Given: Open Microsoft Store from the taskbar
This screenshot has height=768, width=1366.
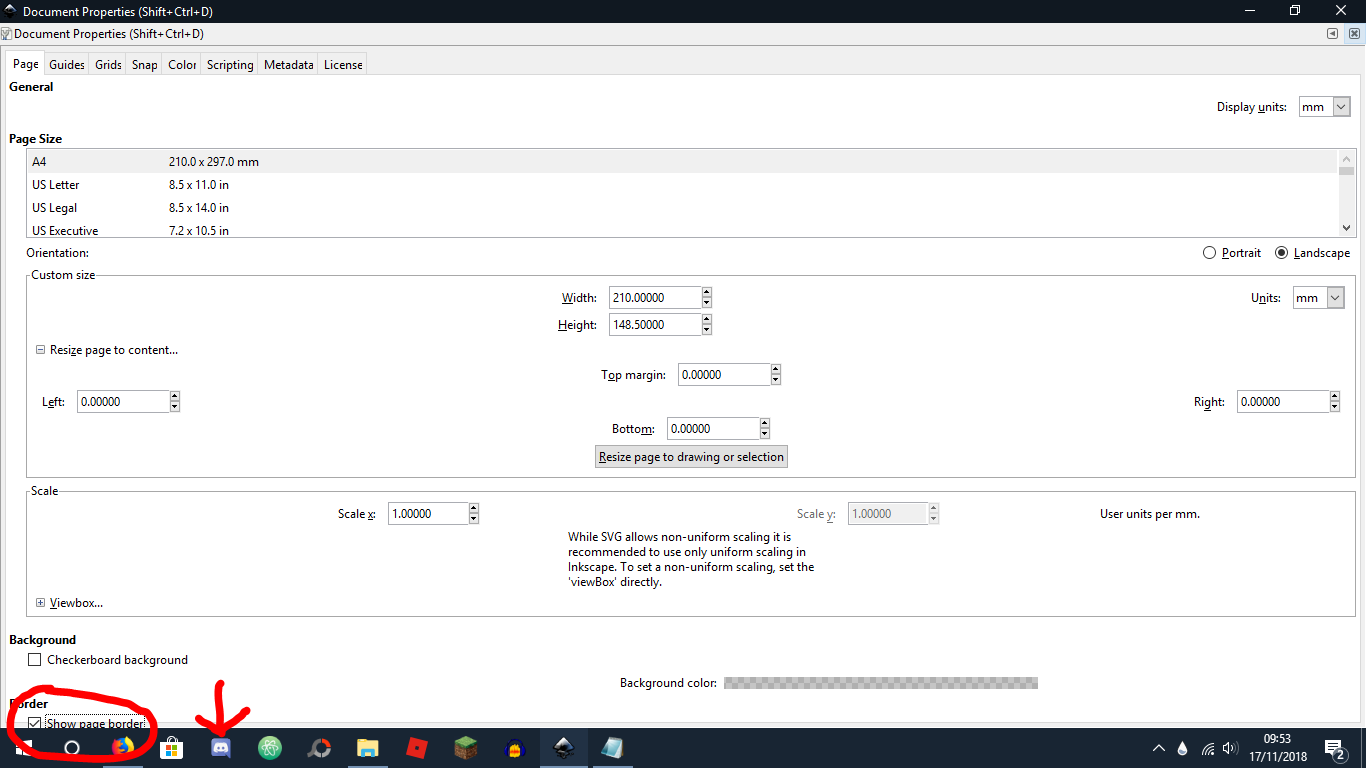Looking at the screenshot, I should coord(171,748).
